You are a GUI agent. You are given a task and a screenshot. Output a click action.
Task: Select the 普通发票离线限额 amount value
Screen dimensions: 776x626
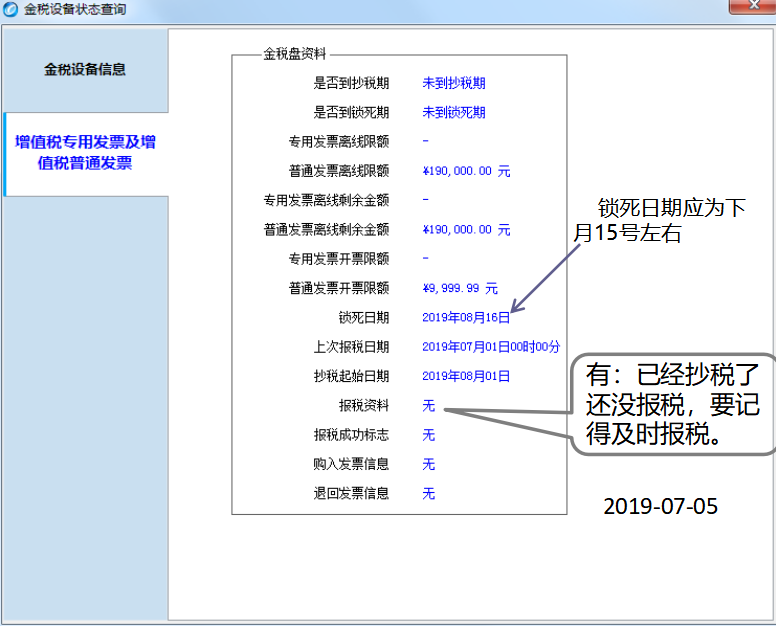(x=466, y=171)
